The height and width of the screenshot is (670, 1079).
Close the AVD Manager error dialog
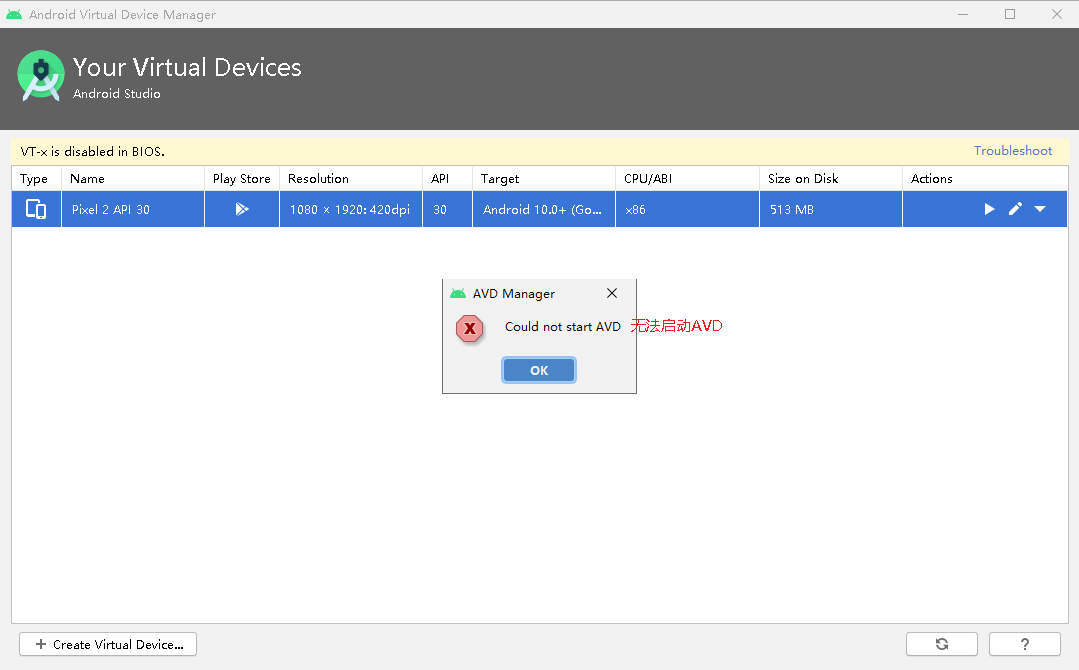(x=612, y=293)
